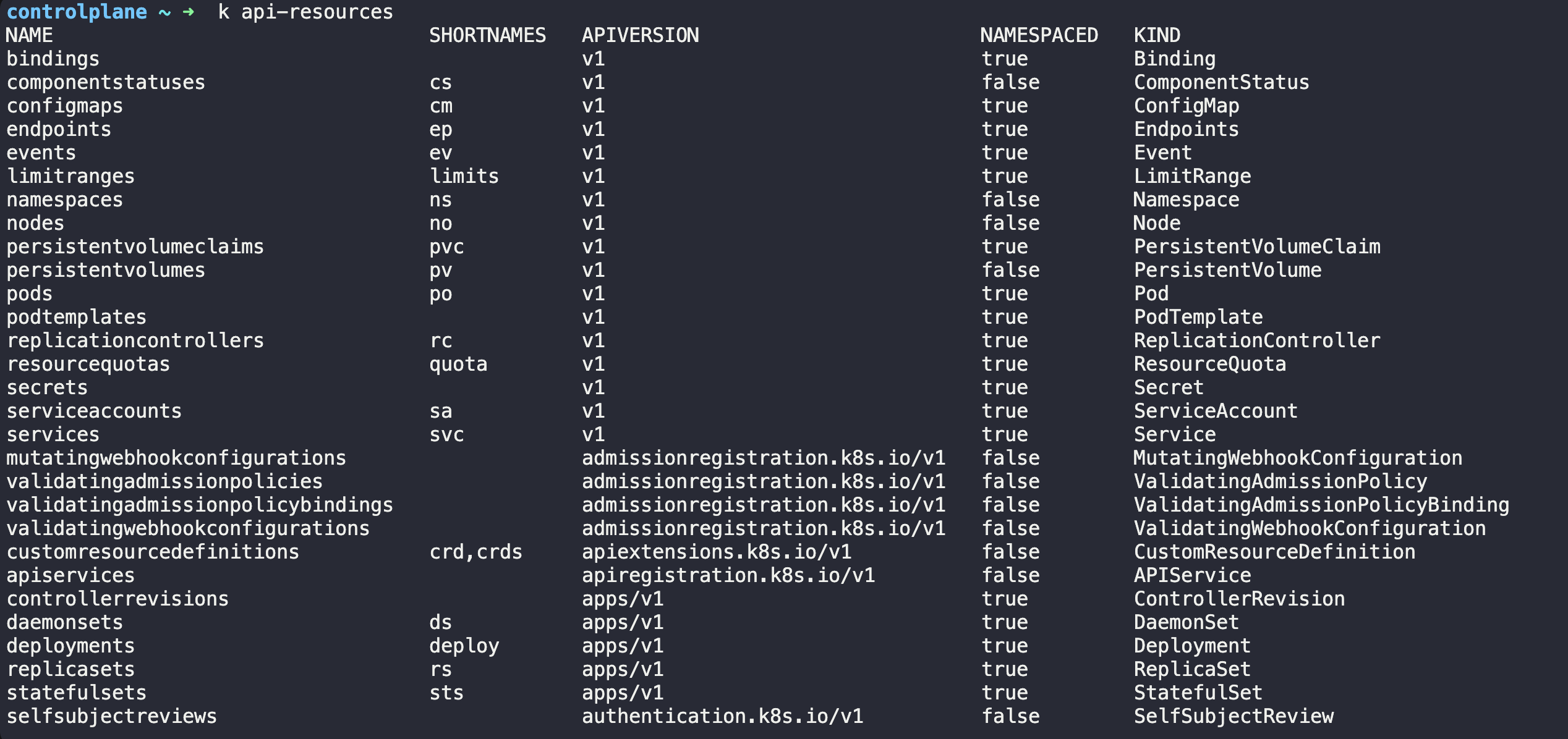1568x739 pixels.
Task: Click the 'MutatingWebhookConfiguration' kind
Action: (1298, 458)
